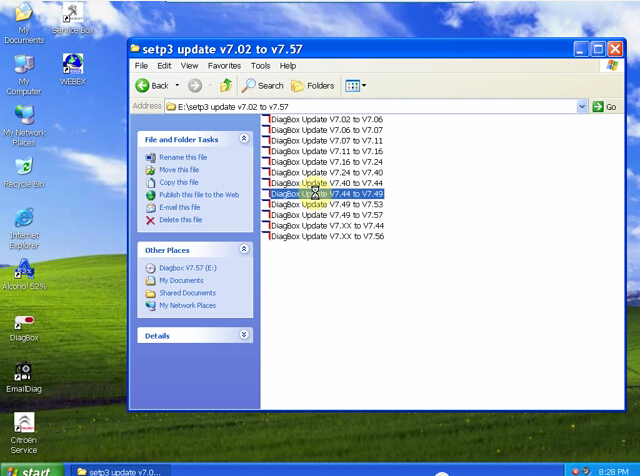Image resolution: width=640 pixels, height=476 pixels.
Task: Open the Views dropdown button
Action: pos(356,86)
